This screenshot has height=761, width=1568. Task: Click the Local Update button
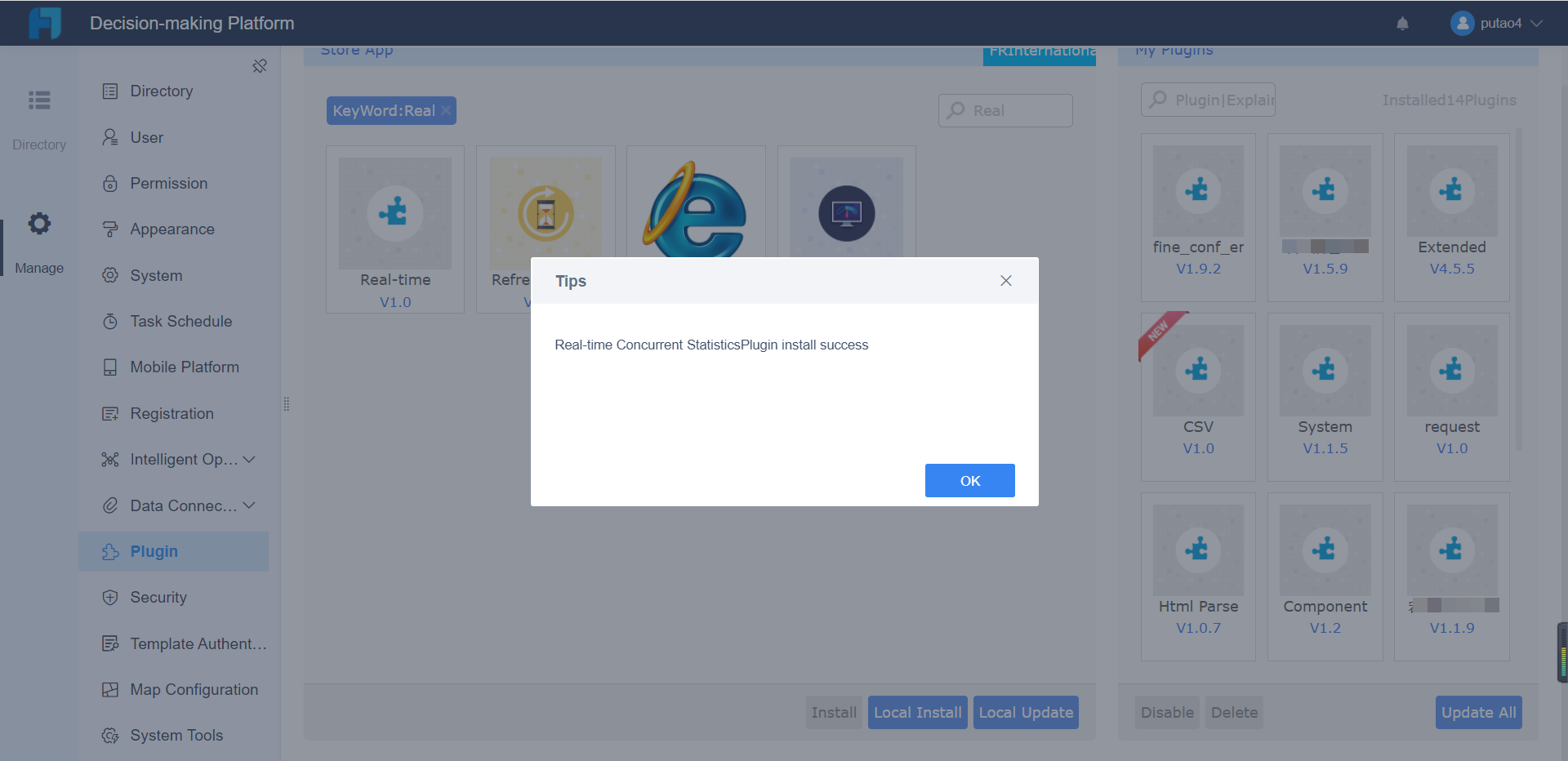click(x=1026, y=712)
